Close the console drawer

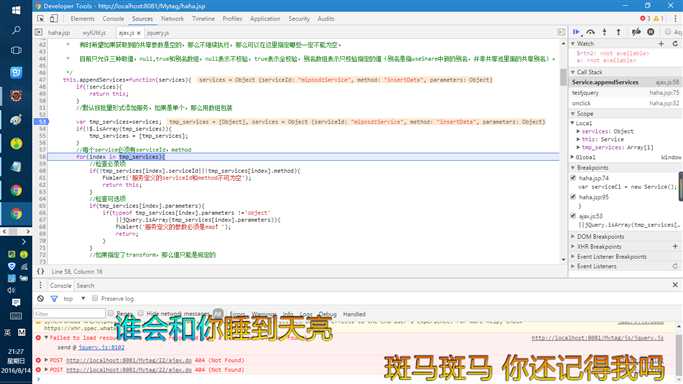pyautogui.click(x=675, y=285)
